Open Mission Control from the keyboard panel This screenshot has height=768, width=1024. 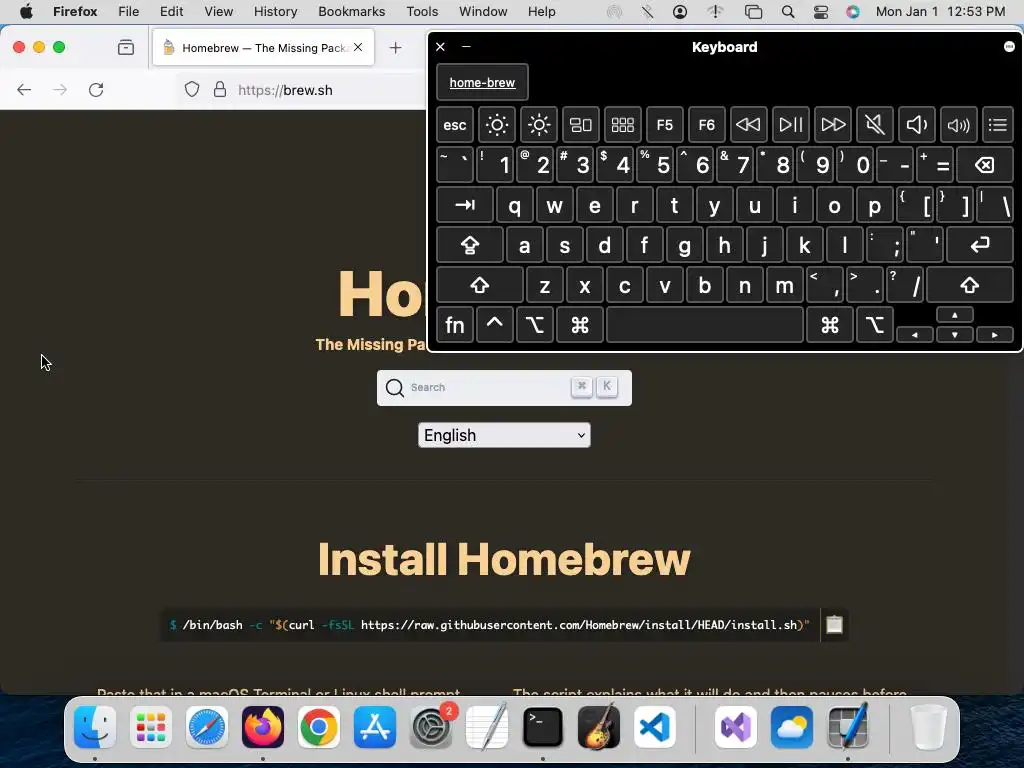[581, 125]
